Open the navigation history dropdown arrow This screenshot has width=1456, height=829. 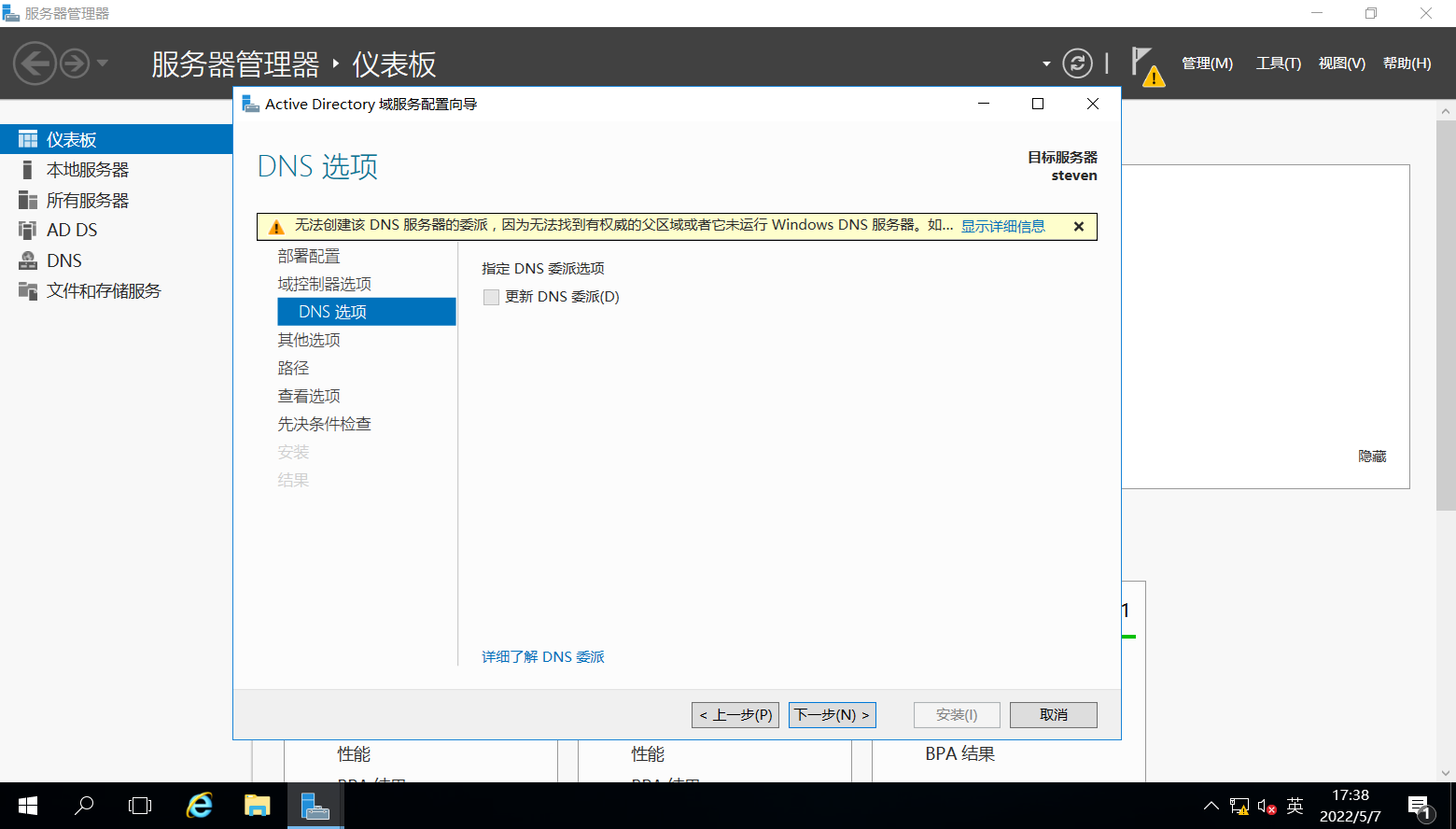(103, 63)
